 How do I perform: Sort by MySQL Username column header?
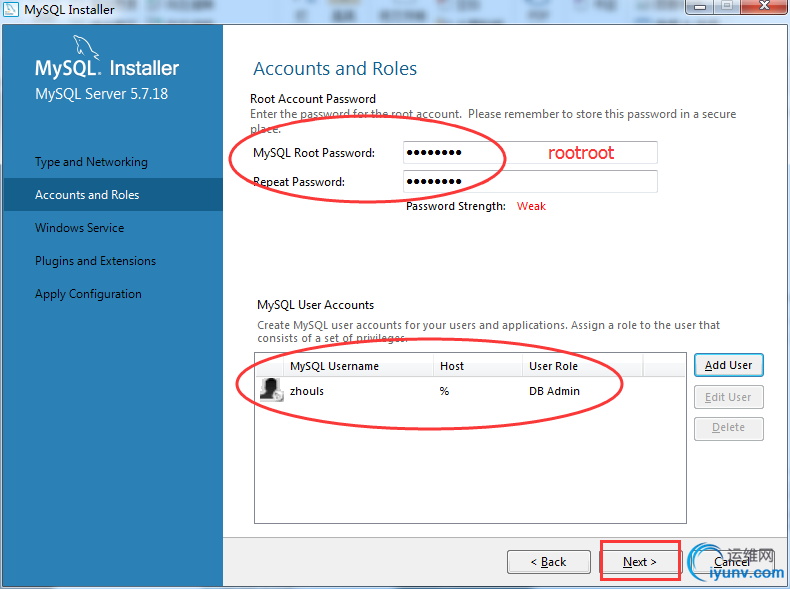359,366
